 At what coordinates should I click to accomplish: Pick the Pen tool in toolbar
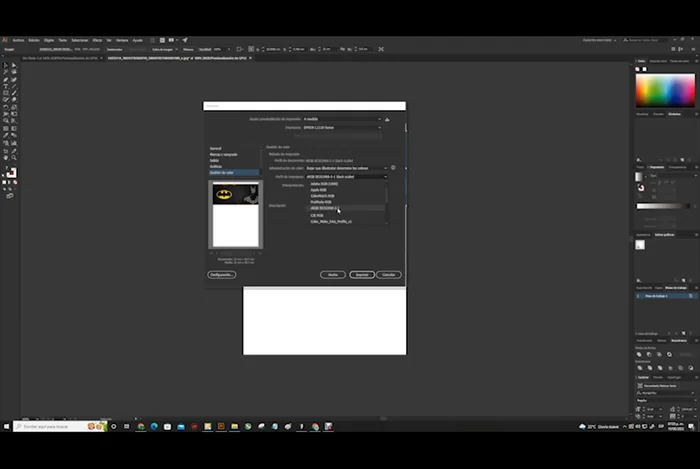point(5,79)
